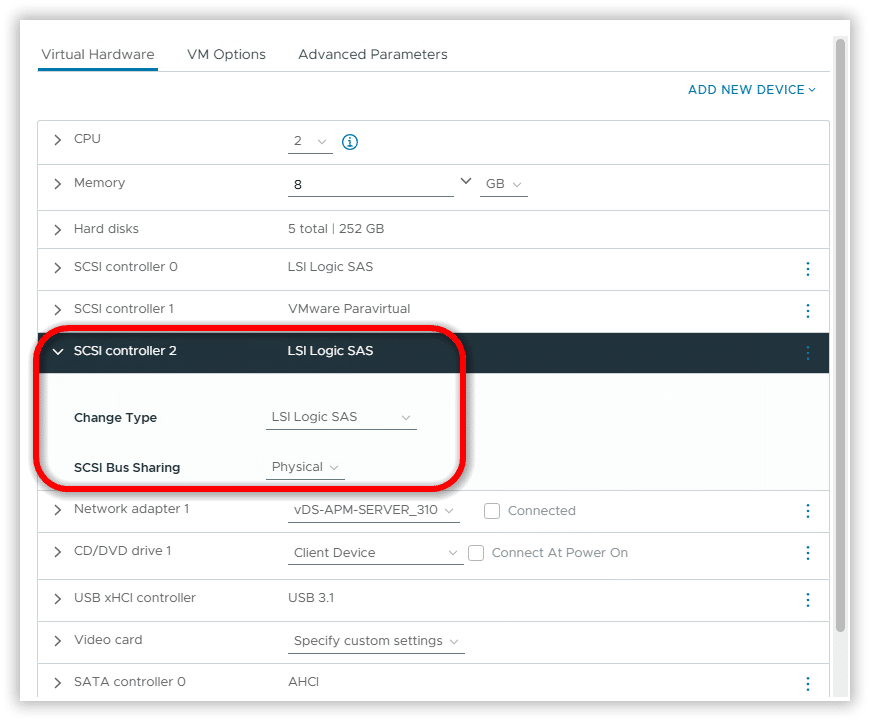
Task: Enable the network adapter Connected checkbox
Action: pyautogui.click(x=492, y=511)
